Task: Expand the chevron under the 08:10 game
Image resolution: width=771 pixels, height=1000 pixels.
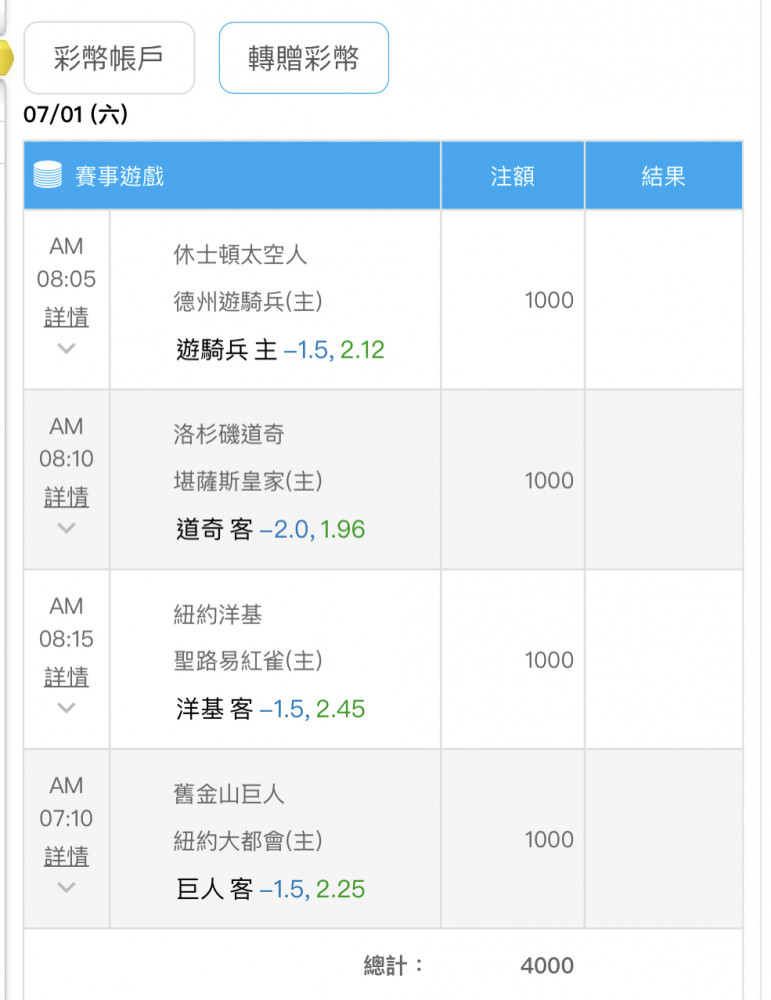Action: pyautogui.click(x=66, y=528)
